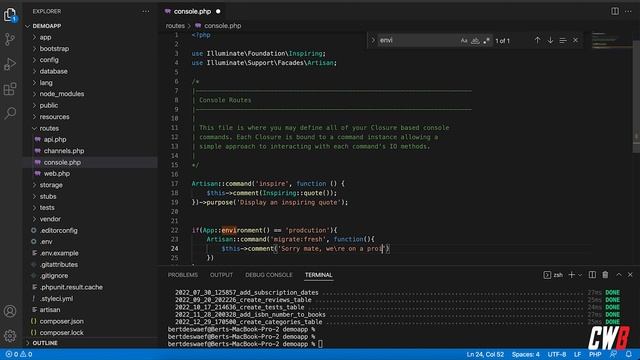Toggle Use Regular Expression in find
The height and width of the screenshot is (360, 640).
(486, 40)
